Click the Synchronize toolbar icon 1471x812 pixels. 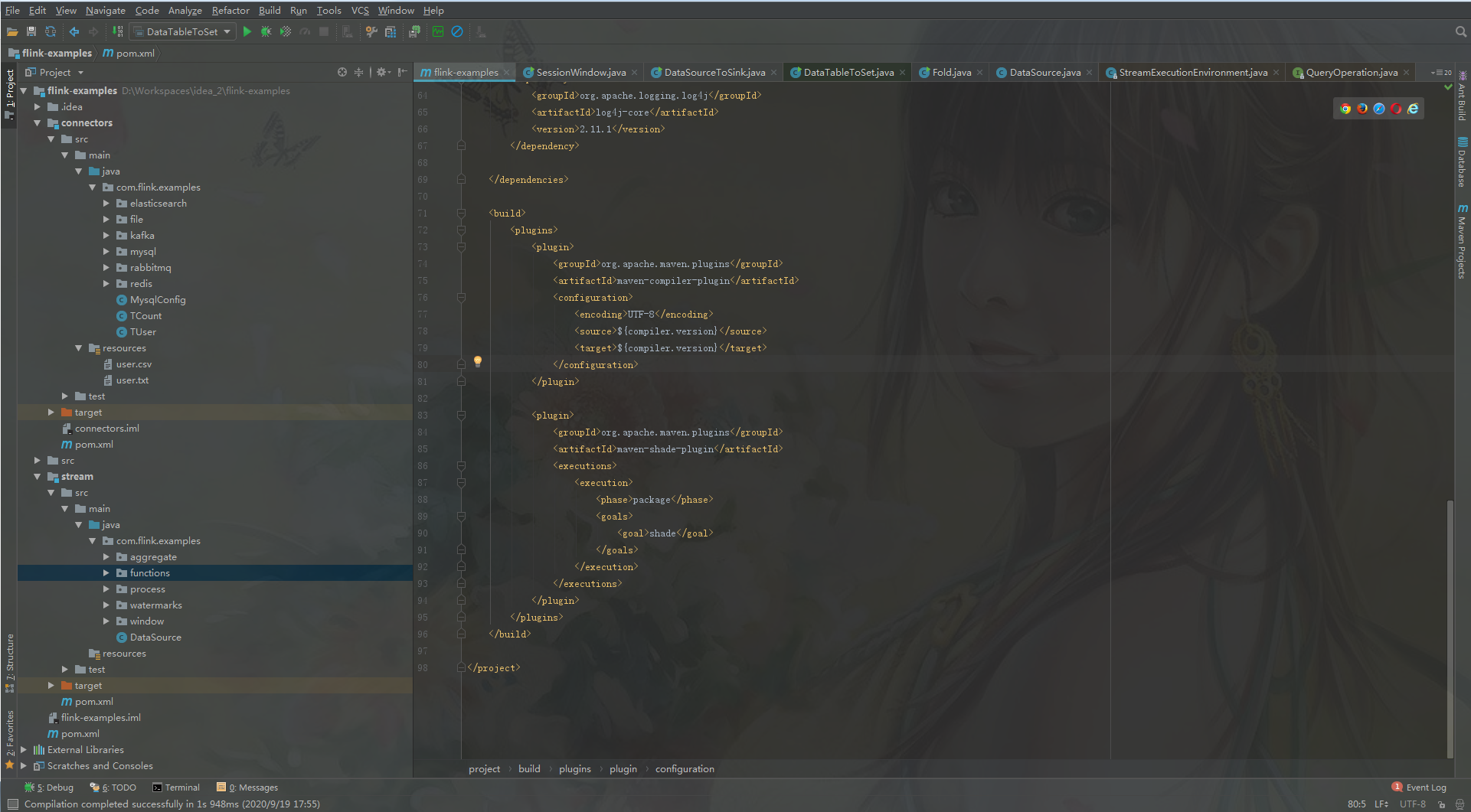pos(51,31)
